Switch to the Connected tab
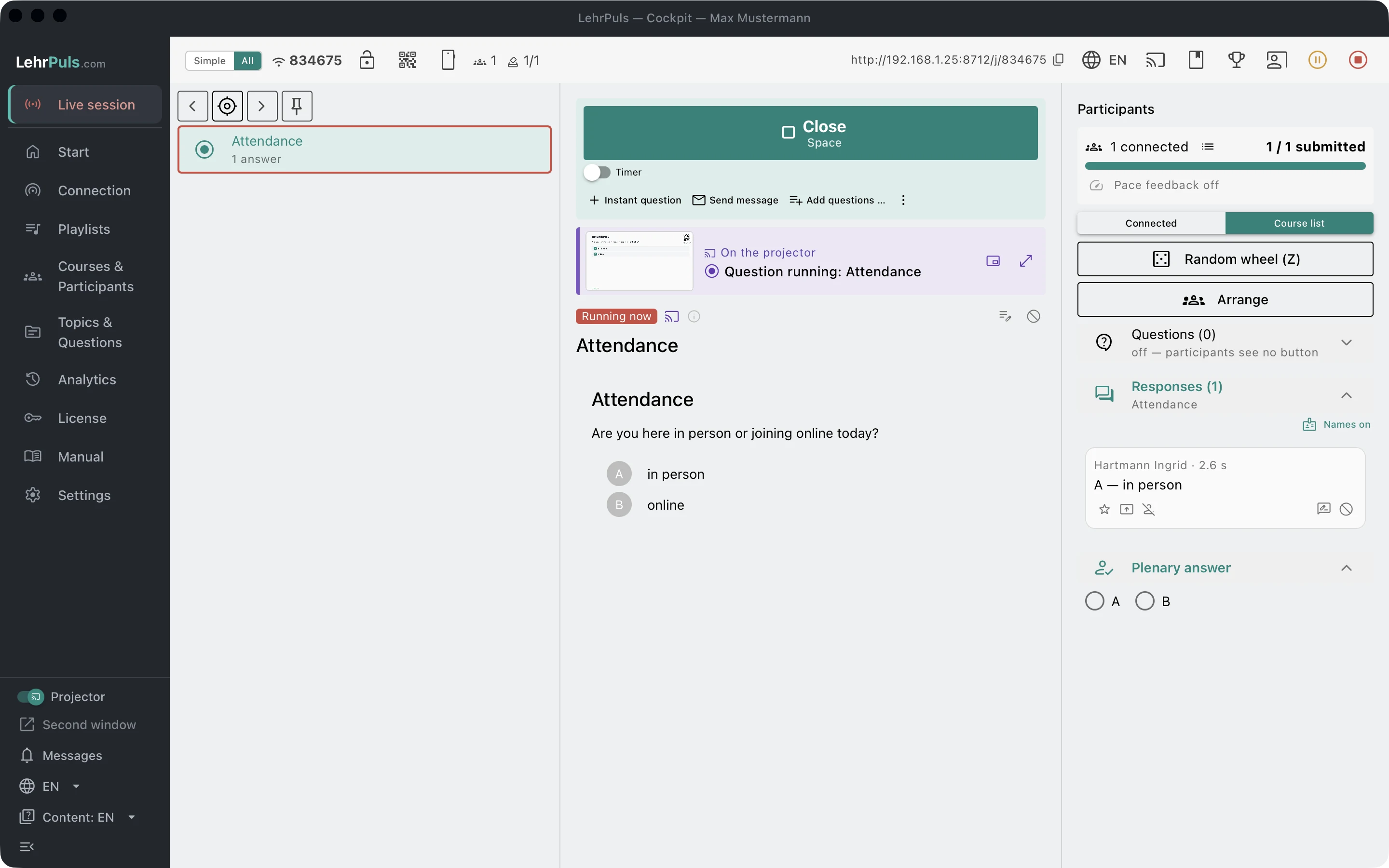The height and width of the screenshot is (868, 1389). click(1151, 223)
